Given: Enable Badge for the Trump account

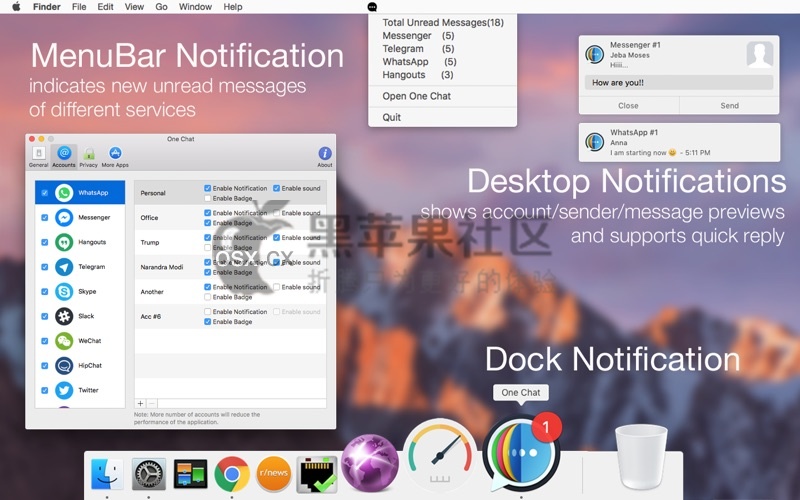Looking at the screenshot, I should coord(208,247).
